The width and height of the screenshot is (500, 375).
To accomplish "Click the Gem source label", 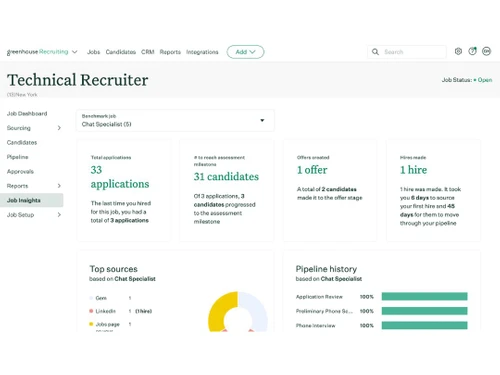I will pos(101,298).
